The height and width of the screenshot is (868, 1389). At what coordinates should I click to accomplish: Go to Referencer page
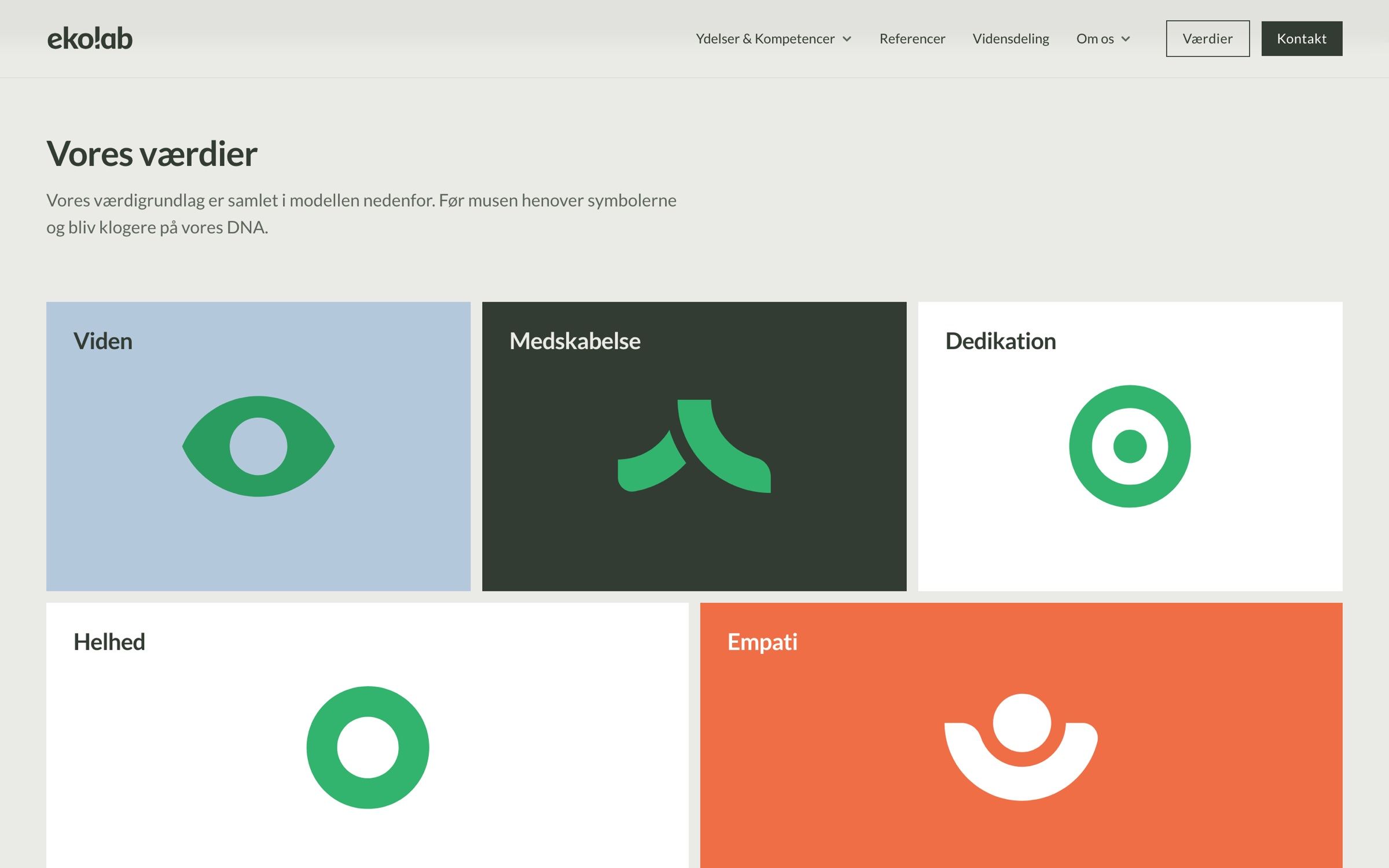[x=912, y=39]
